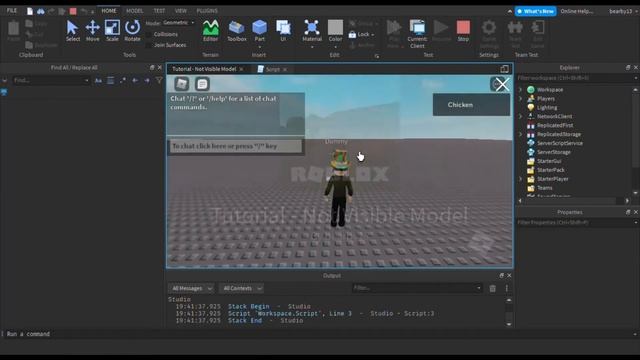Image resolution: width=640 pixels, height=360 pixels.
Task: Select Teams in Explorer
Action: coord(544,188)
